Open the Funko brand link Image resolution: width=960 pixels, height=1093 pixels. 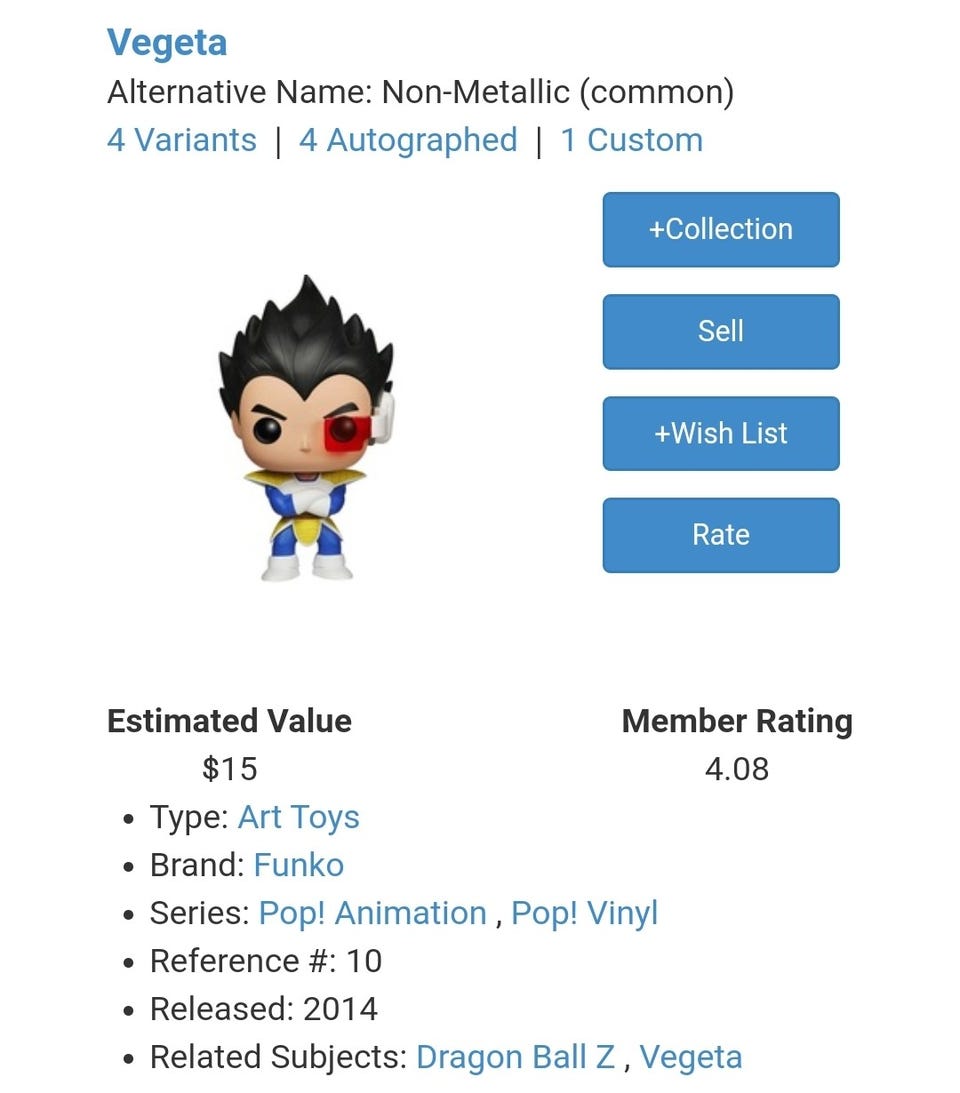click(x=298, y=865)
